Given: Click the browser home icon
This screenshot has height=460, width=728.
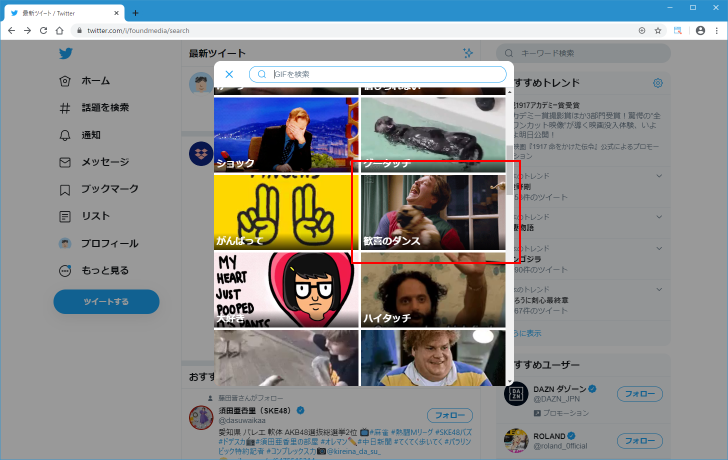Looking at the screenshot, I should tap(59, 31).
